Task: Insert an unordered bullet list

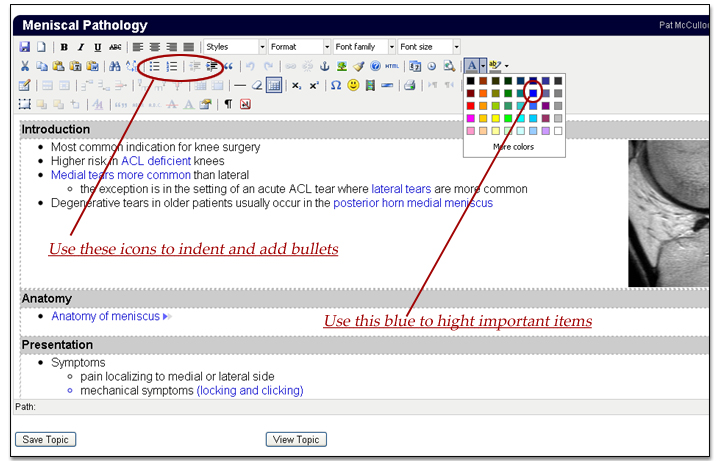Action: pos(155,66)
